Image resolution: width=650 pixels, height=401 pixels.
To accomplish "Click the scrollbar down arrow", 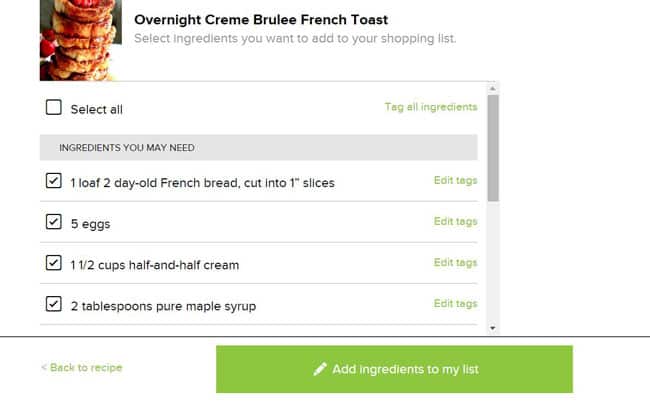I will pos(492,327).
